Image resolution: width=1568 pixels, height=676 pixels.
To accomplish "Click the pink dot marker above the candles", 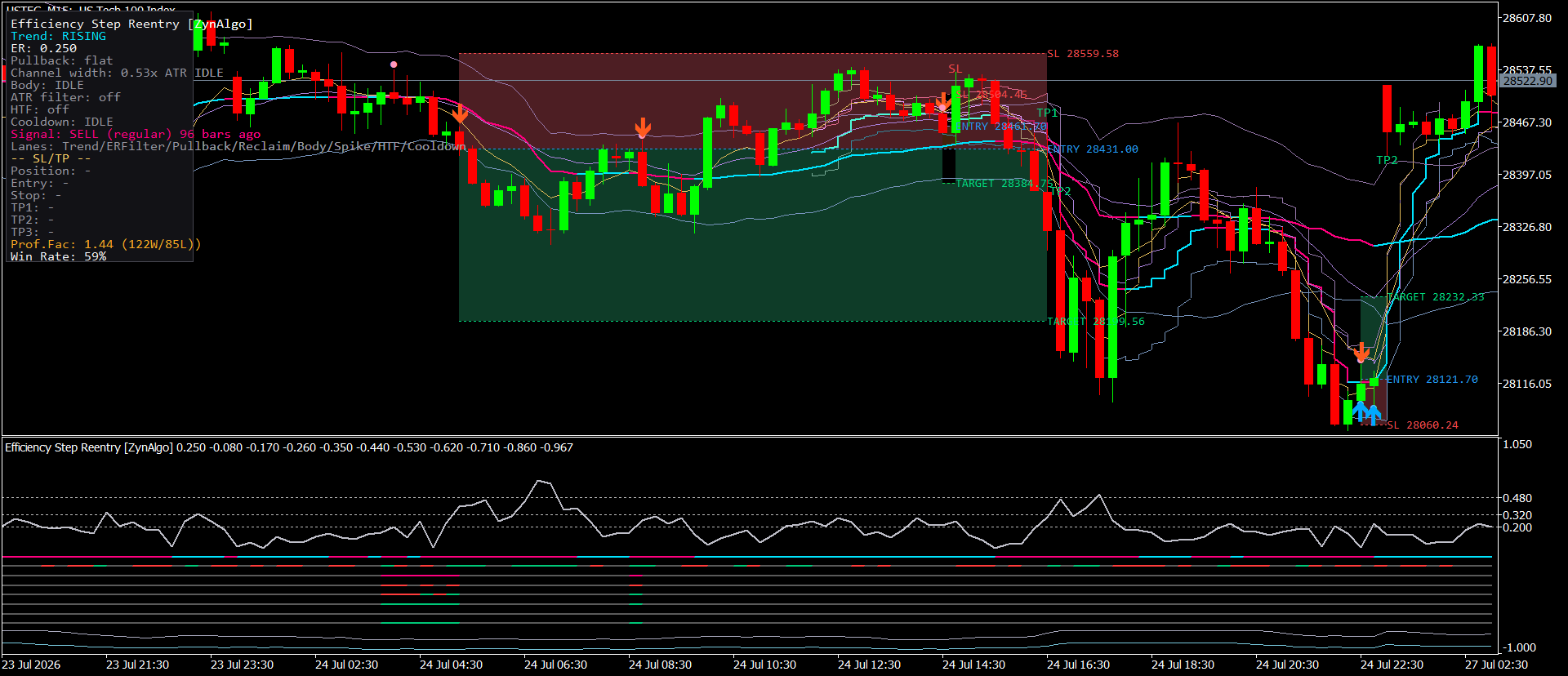I will click(394, 64).
